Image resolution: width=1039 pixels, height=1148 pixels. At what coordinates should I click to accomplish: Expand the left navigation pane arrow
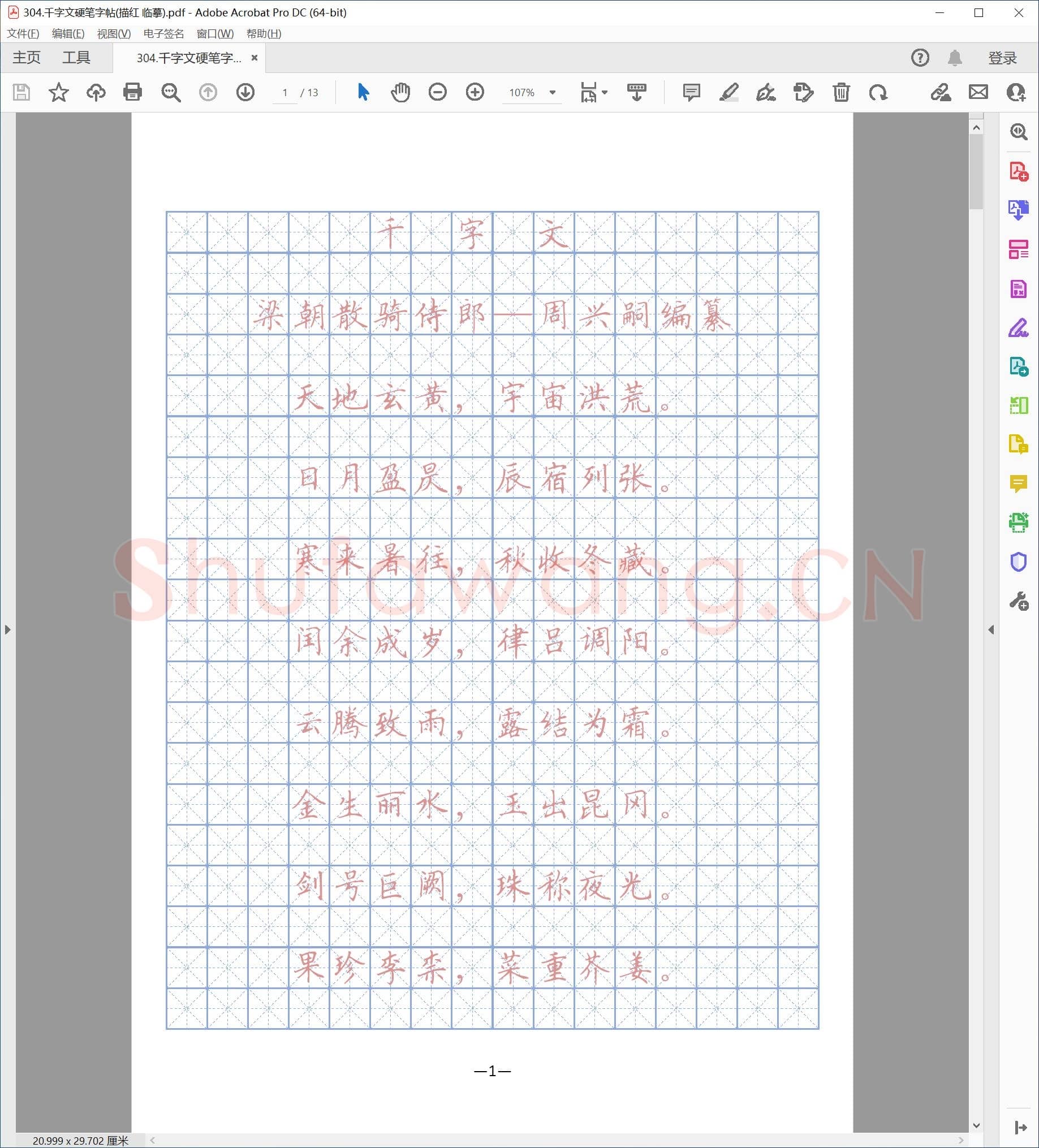click(7, 630)
